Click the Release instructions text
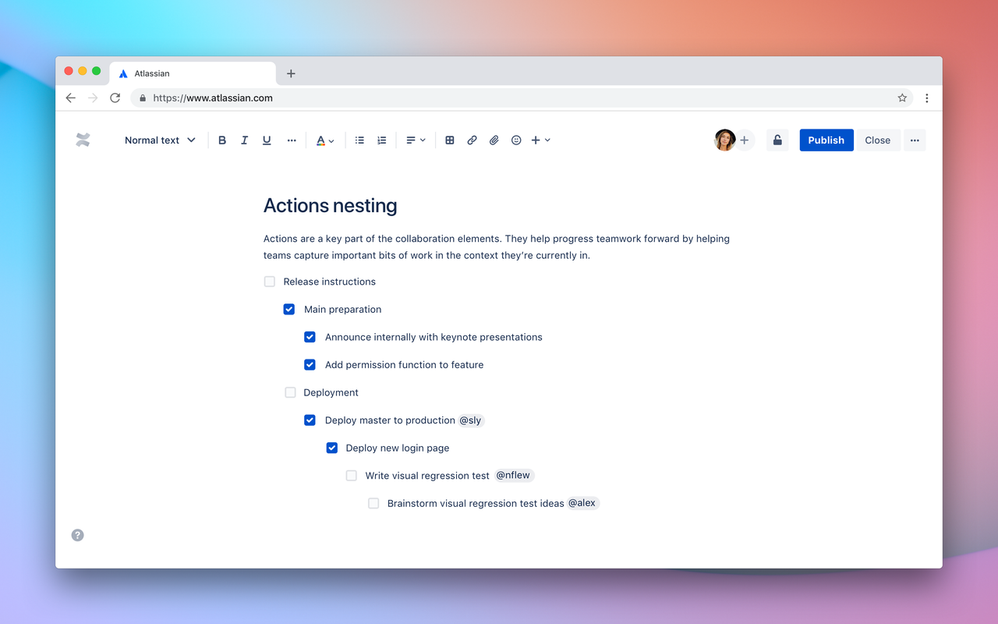This screenshot has width=998, height=624. (x=330, y=281)
